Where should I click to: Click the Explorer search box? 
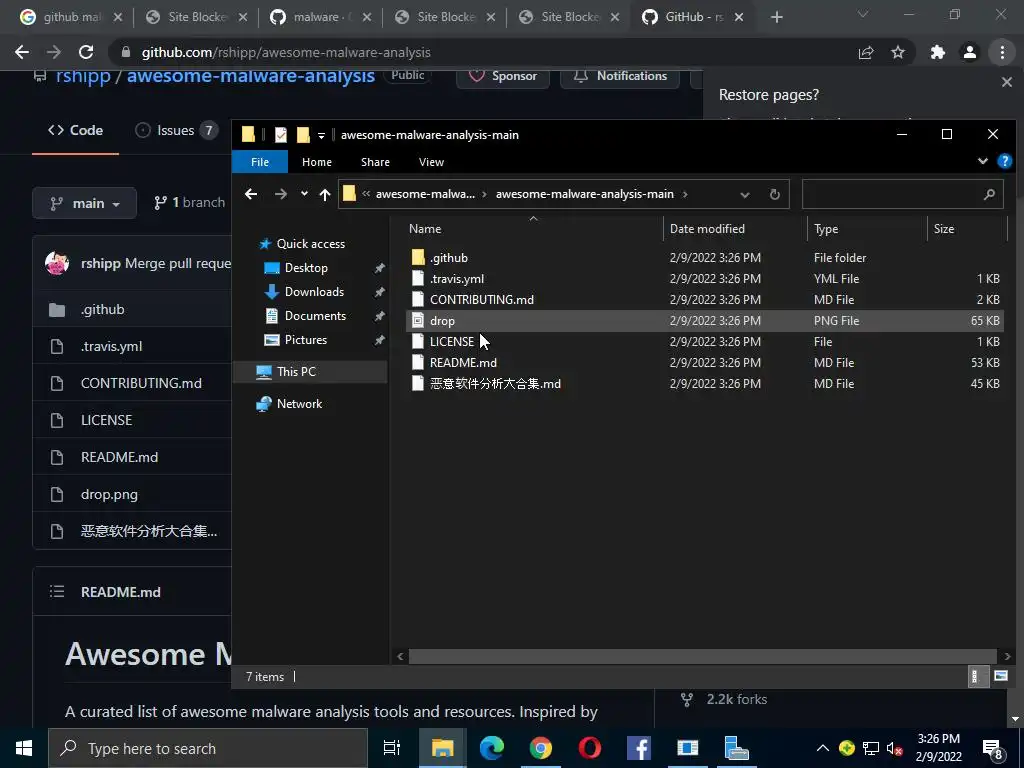[902, 194]
